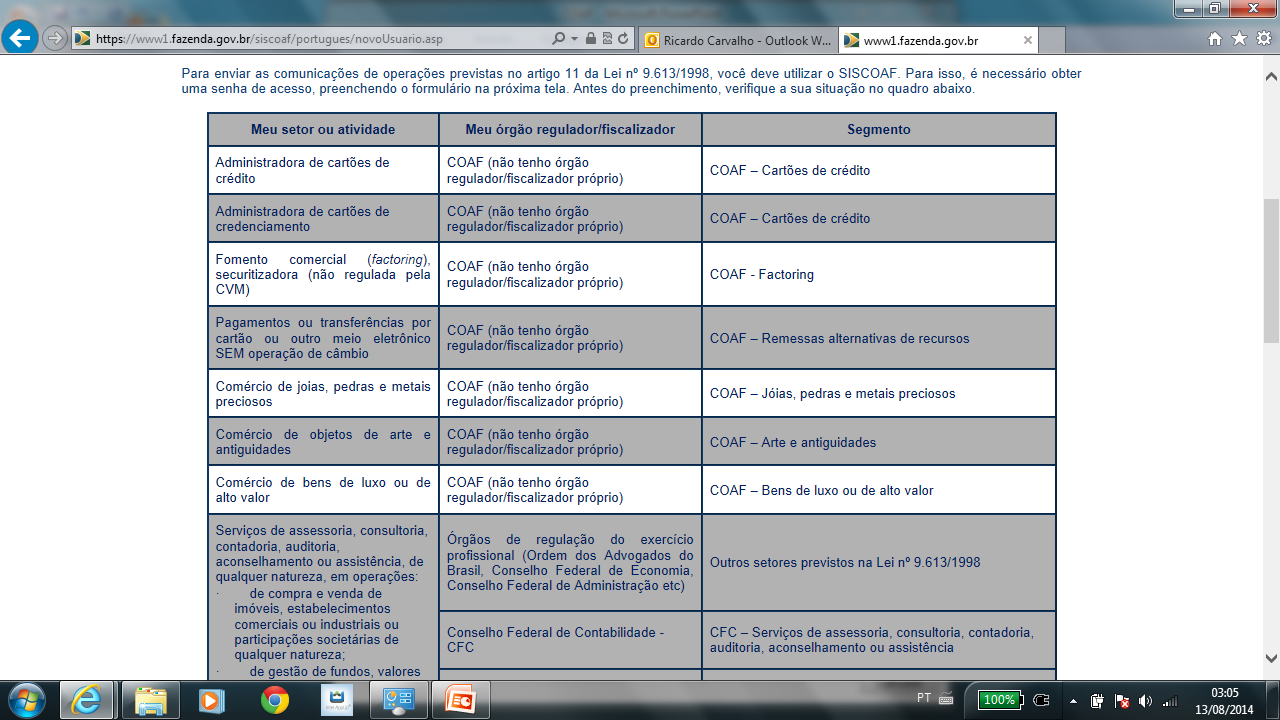Viewport: 1280px width, 720px height.
Task: Select 'Administradora de cartões de crédito' cell
Action: point(323,170)
